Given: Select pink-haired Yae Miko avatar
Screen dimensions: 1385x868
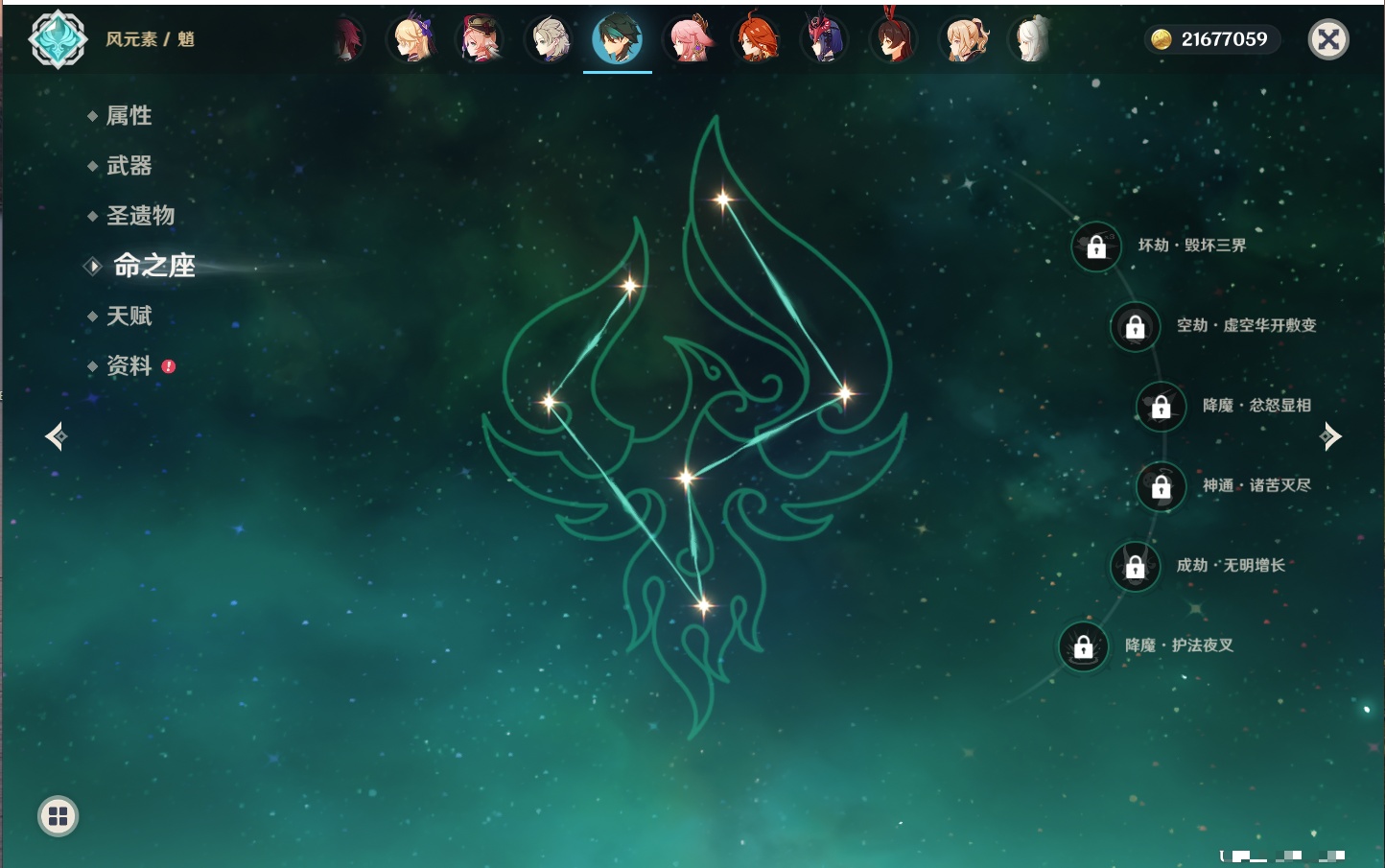Looking at the screenshot, I should coord(688,40).
